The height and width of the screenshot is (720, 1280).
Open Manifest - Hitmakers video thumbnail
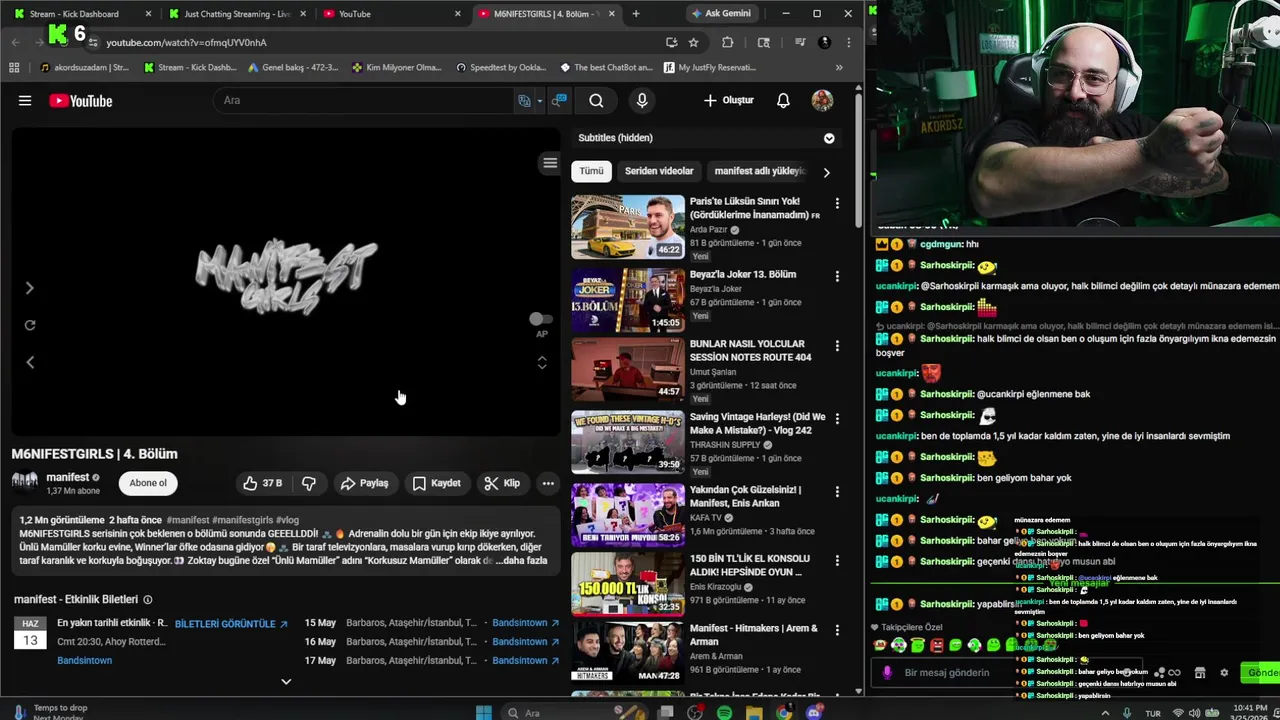tap(628, 653)
